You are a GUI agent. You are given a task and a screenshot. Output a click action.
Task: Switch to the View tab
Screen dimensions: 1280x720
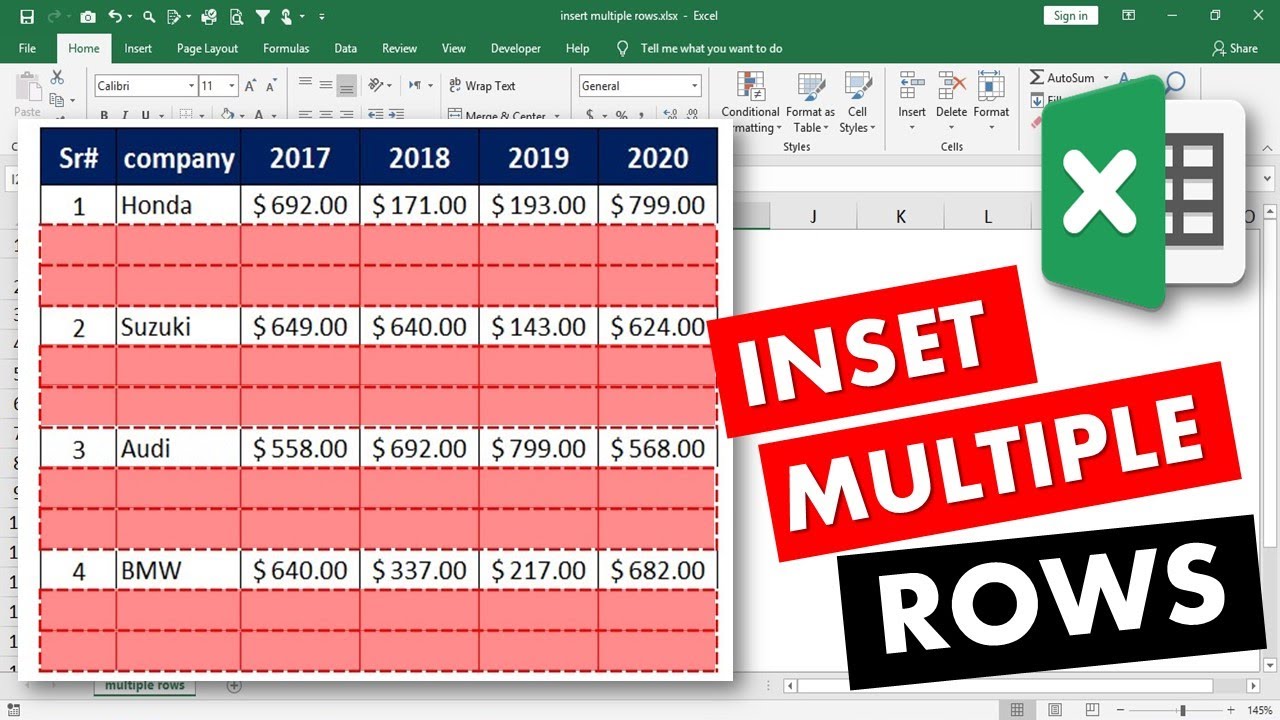tap(454, 48)
